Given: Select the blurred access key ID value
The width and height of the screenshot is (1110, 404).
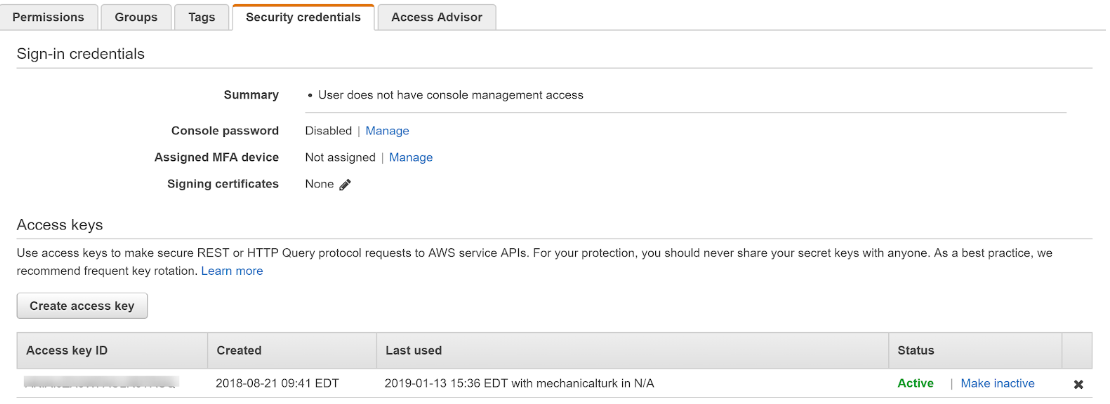Looking at the screenshot, I should [100, 383].
